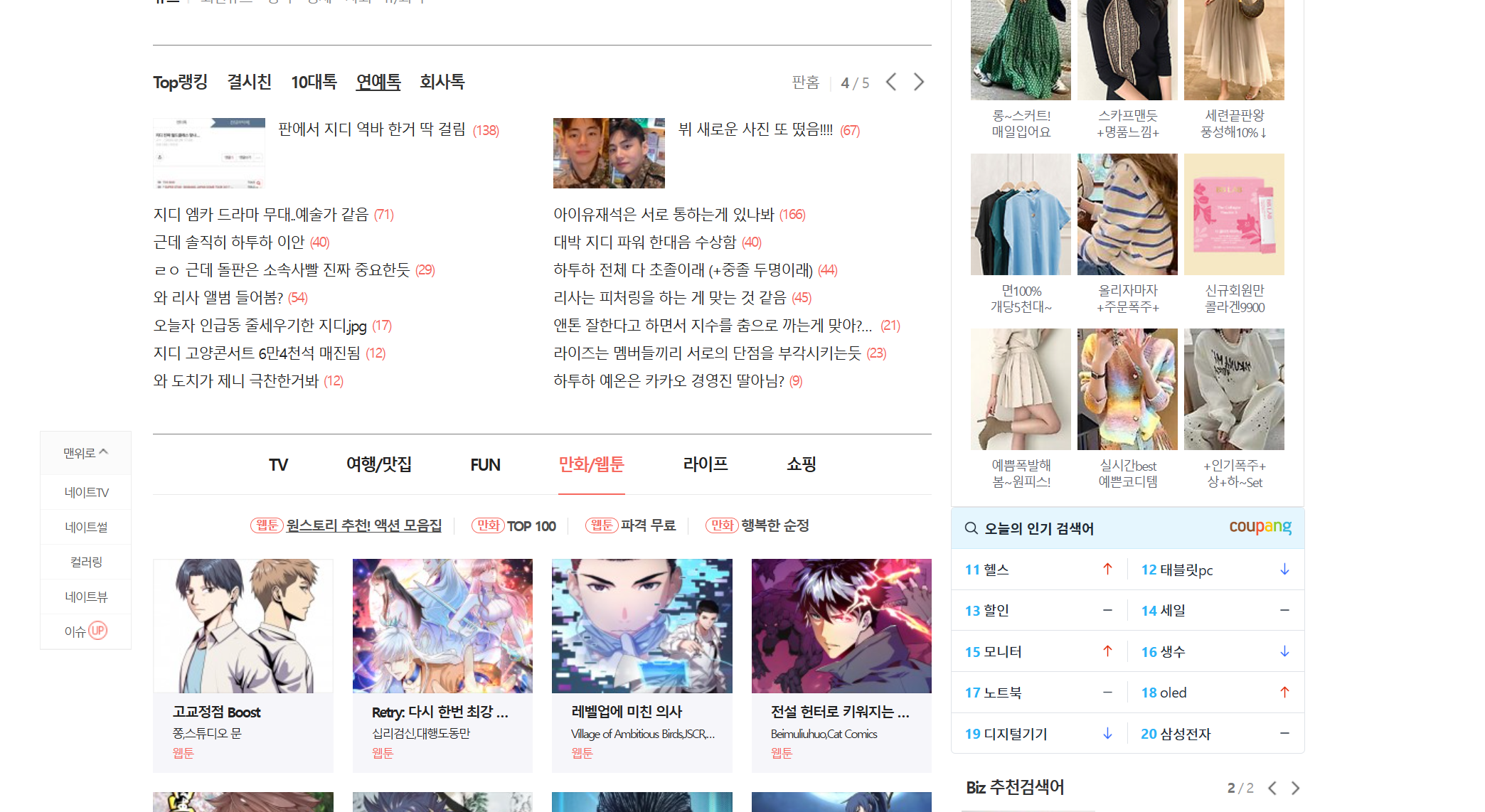Image resolution: width=1485 pixels, height=812 pixels.
Task: Switch to the FUN category tab
Action: tap(485, 465)
